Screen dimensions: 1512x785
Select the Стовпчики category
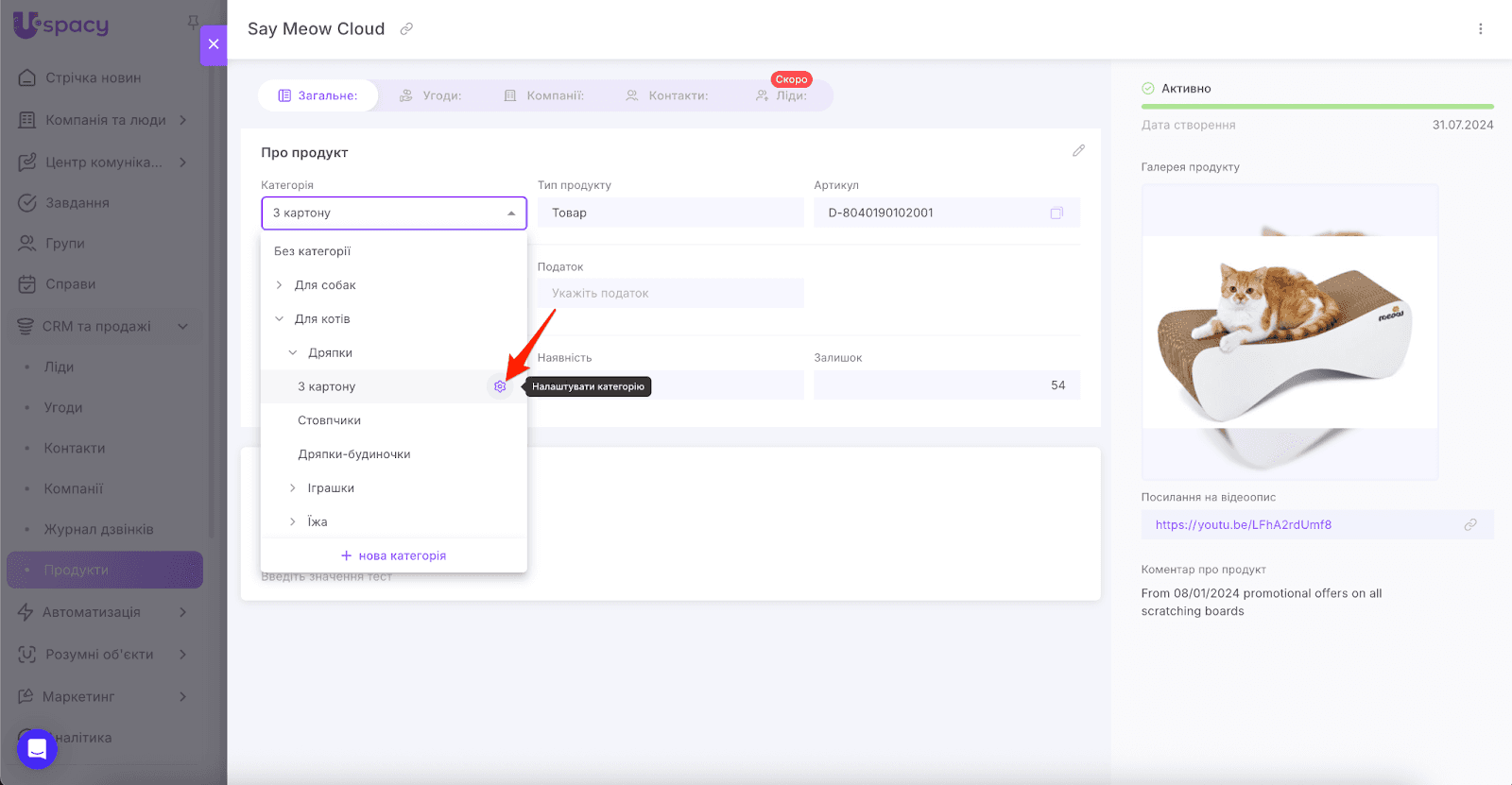coord(329,420)
